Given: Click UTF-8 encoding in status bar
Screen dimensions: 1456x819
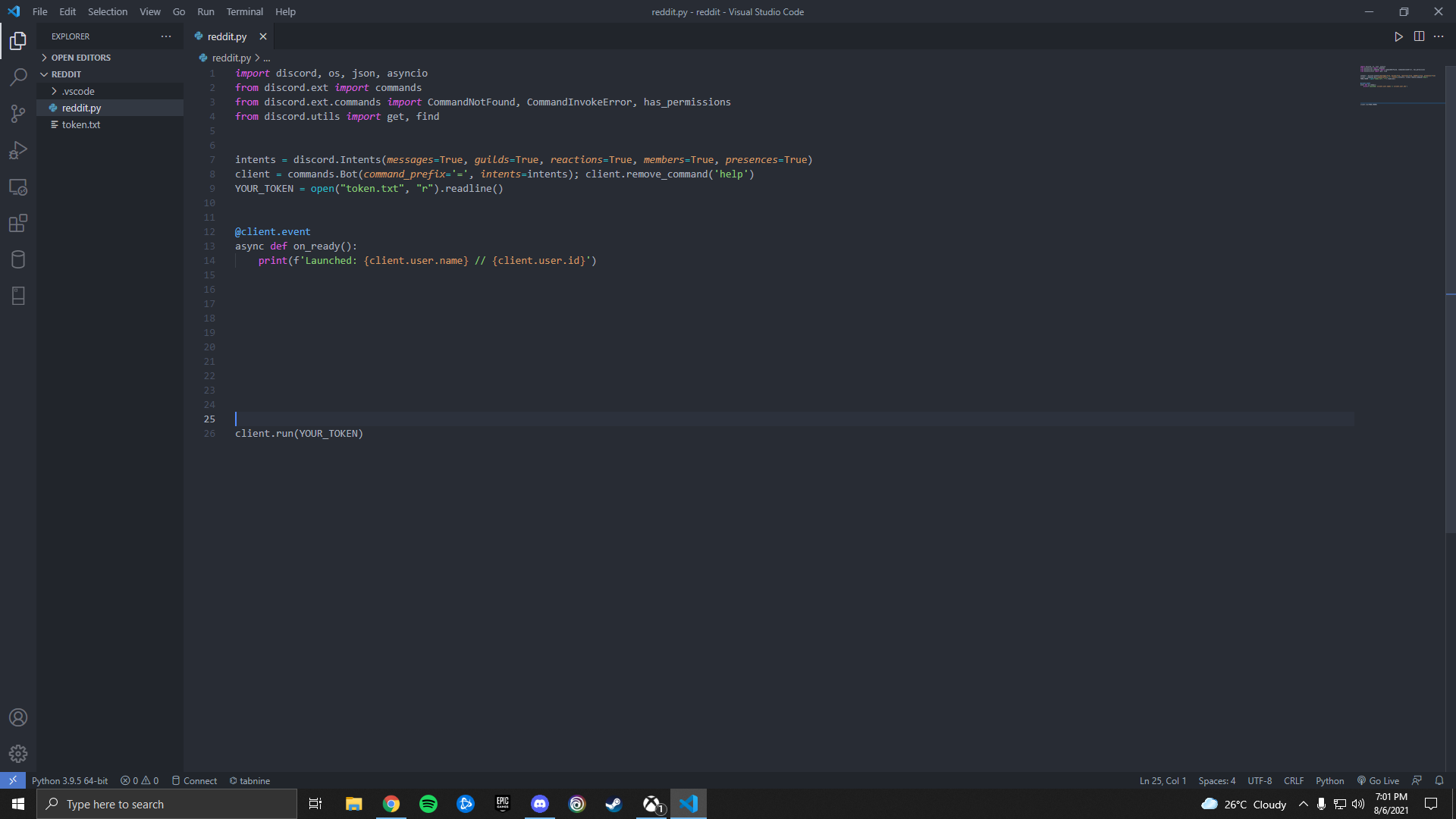Looking at the screenshot, I should pos(1260,780).
